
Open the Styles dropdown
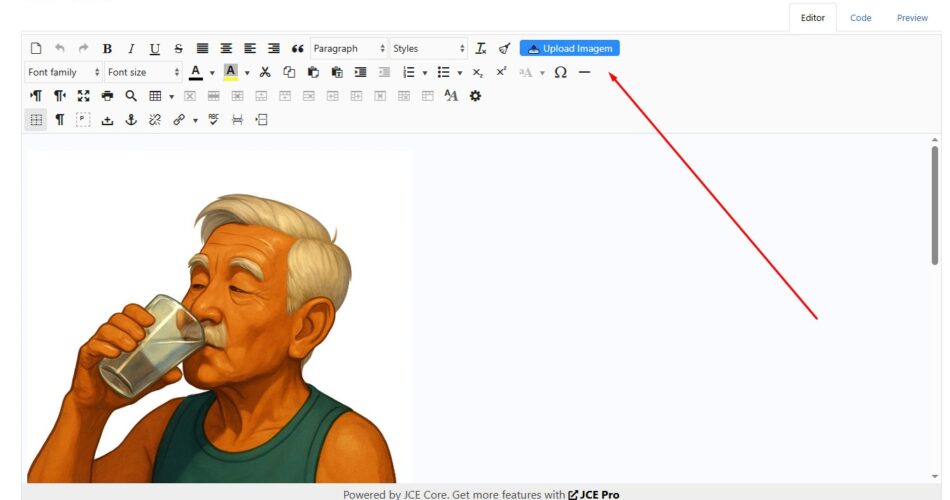(x=428, y=48)
